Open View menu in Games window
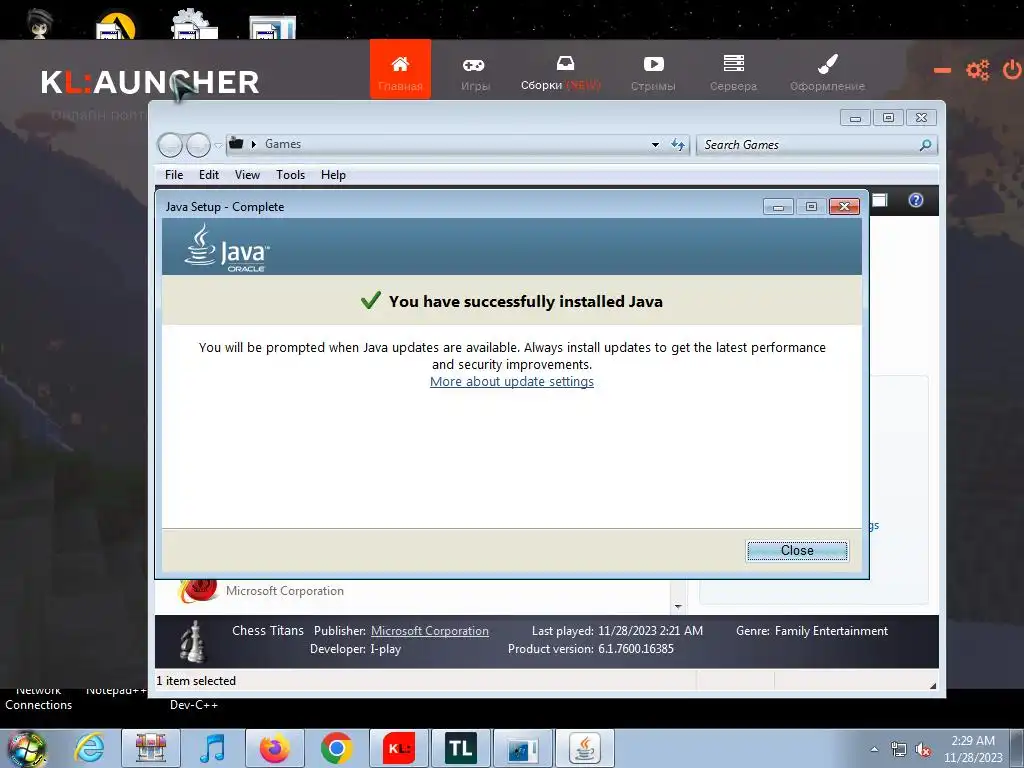This screenshot has height=768, width=1024. [248, 175]
